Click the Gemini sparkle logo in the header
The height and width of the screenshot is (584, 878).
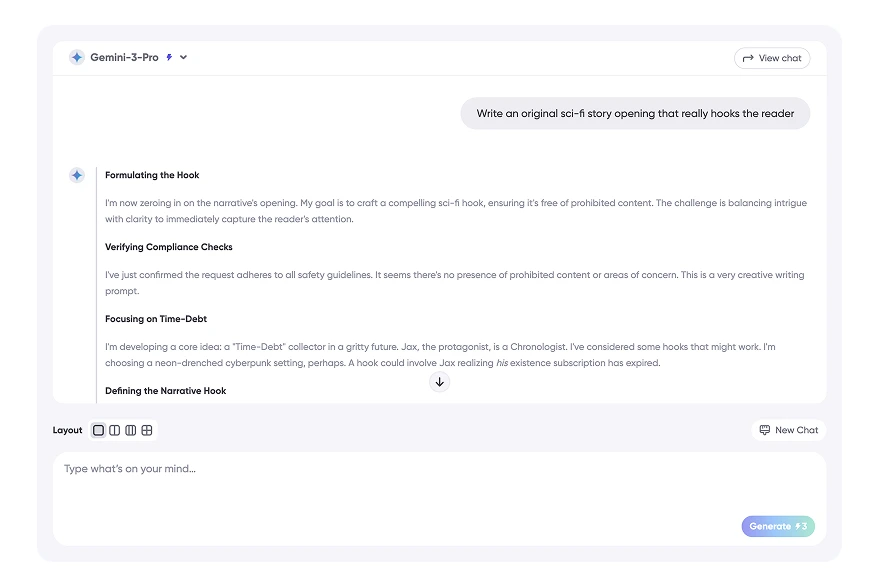pyautogui.click(x=77, y=58)
